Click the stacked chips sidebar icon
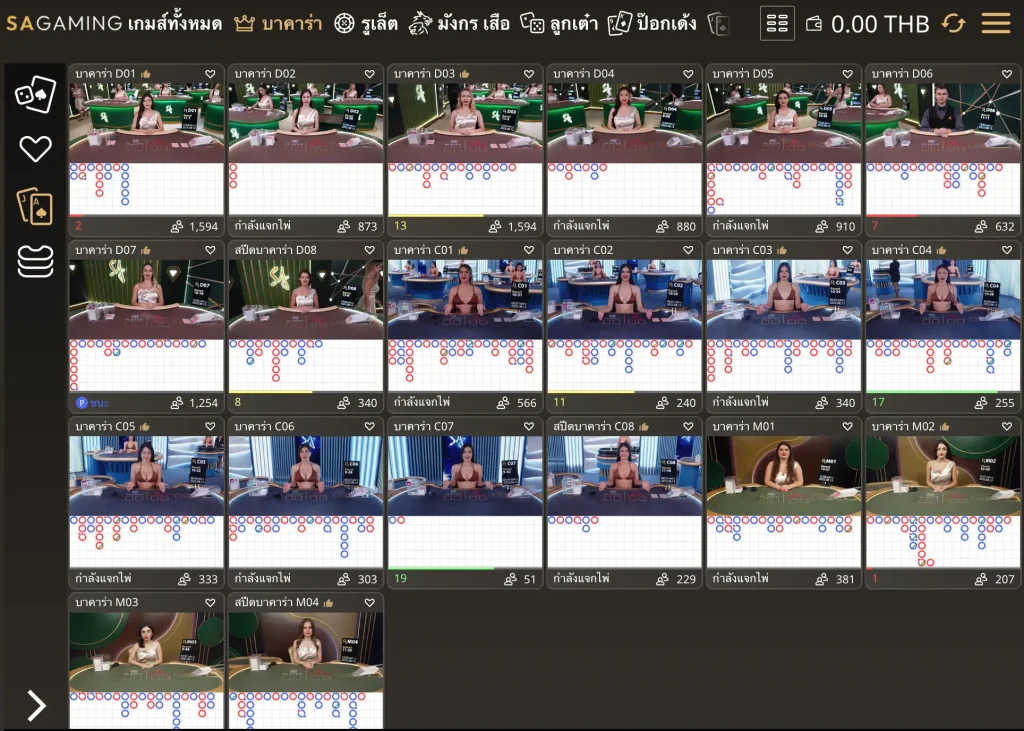1024x731 pixels. [x=35, y=261]
